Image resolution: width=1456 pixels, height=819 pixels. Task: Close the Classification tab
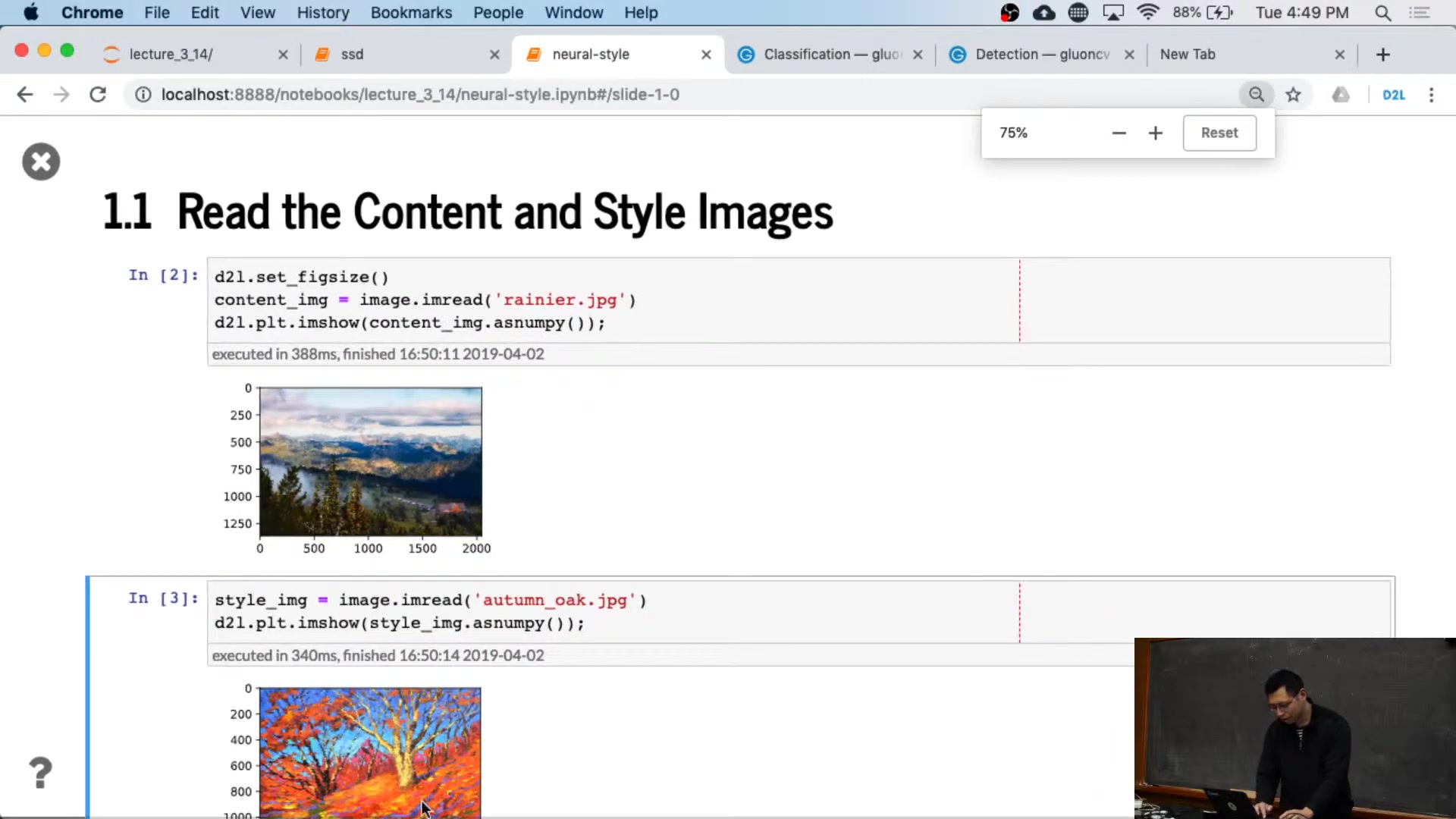(918, 55)
